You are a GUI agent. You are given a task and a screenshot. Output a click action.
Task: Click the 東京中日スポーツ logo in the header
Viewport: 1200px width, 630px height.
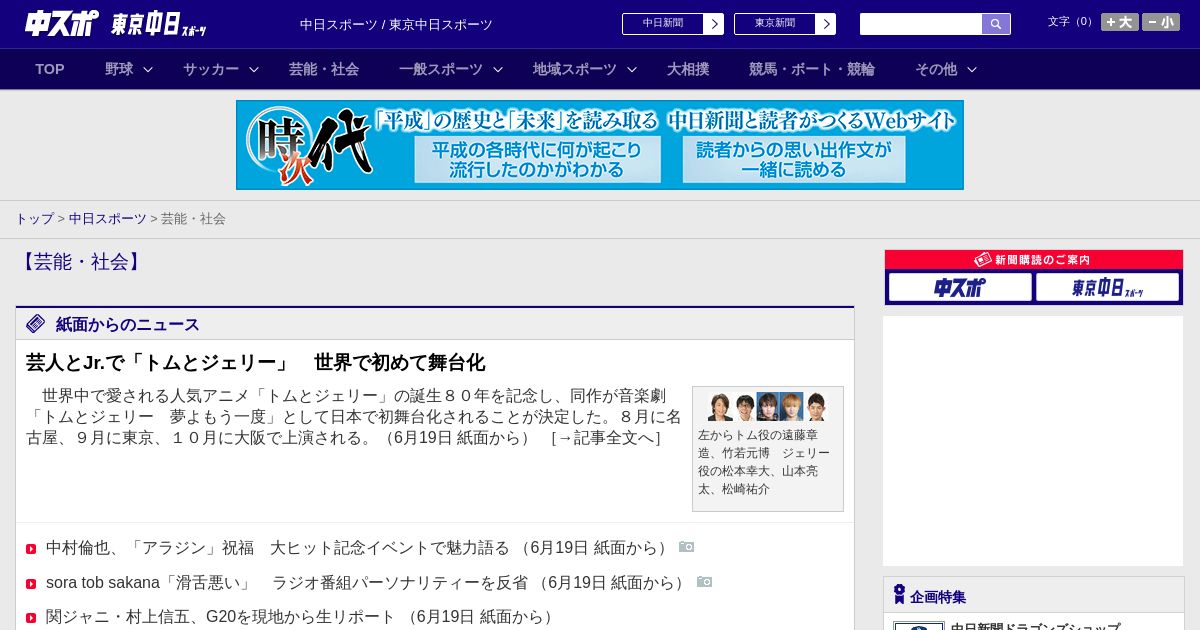[159, 24]
